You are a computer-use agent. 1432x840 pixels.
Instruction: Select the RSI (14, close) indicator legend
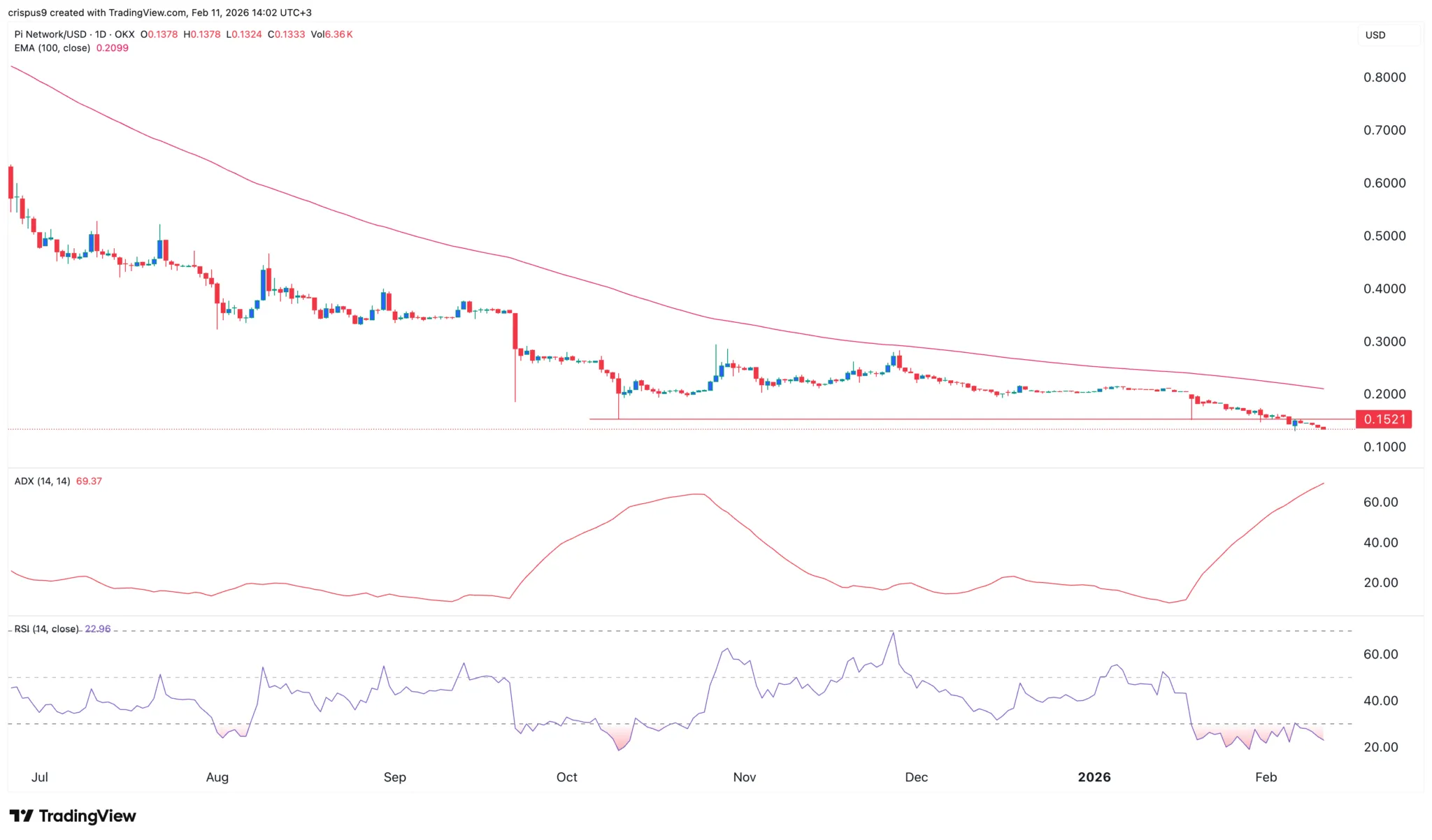pyautogui.click(x=46, y=629)
